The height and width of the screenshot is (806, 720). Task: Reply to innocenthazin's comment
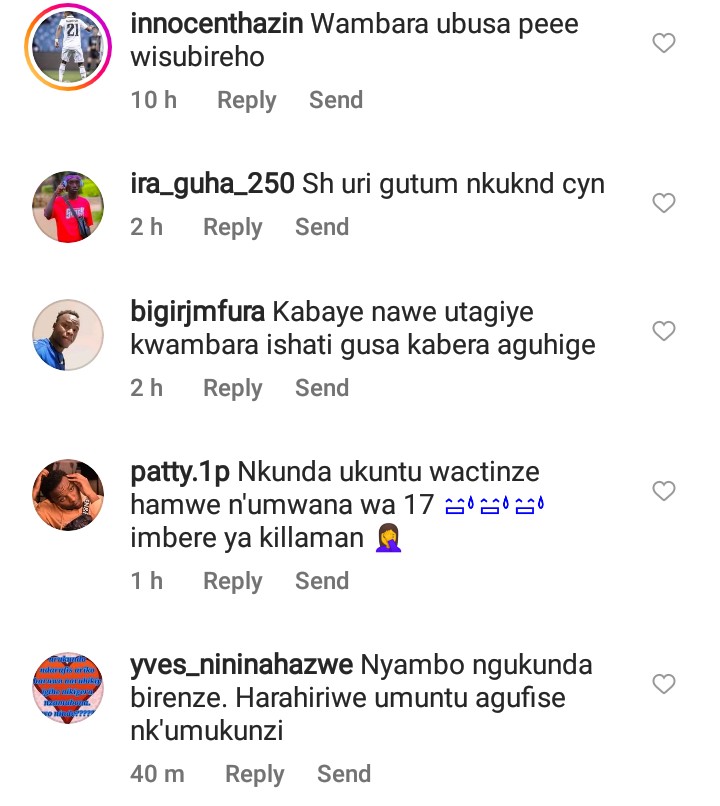247,100
